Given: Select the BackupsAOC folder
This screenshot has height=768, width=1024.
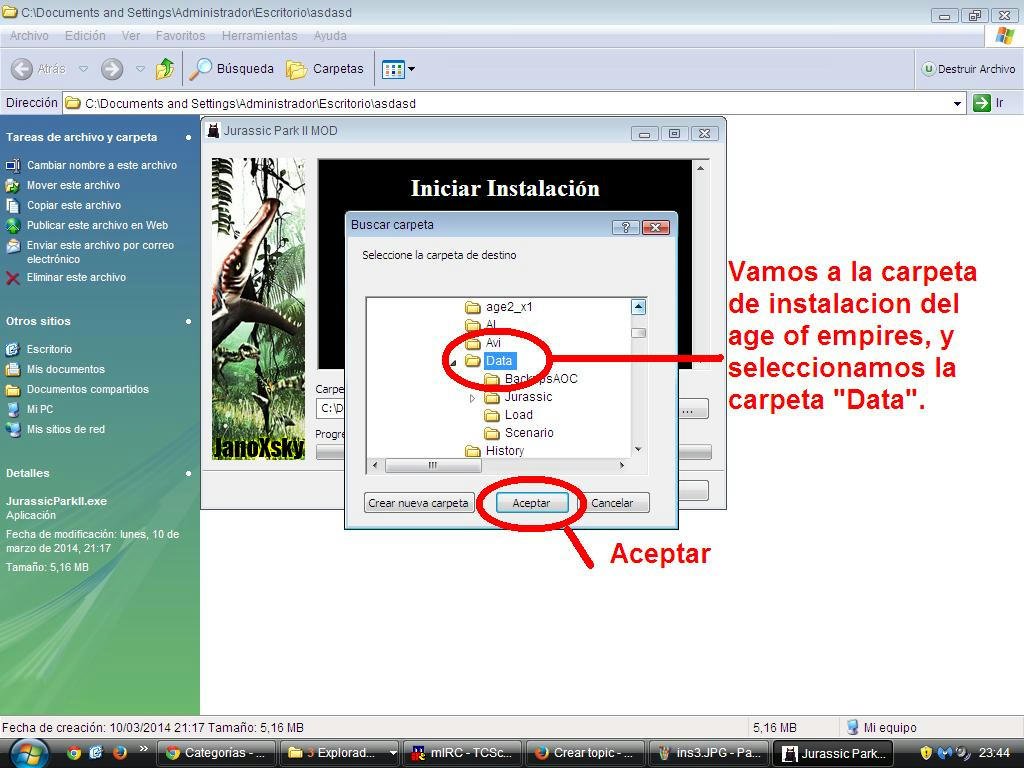Looking at the screenshot, I should click(541, 379).
